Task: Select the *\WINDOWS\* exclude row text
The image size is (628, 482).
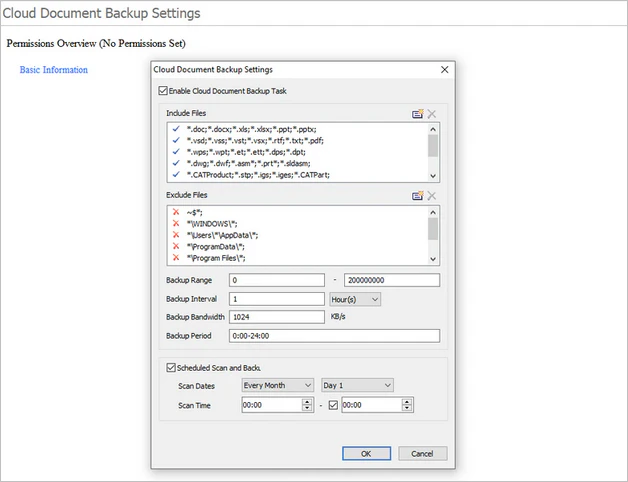Action: pos(212,223)
